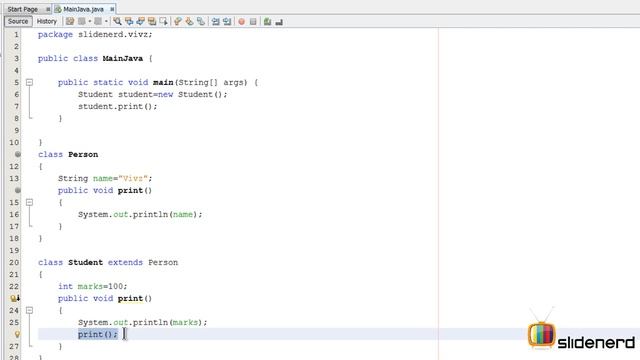This screenshot has width=640, height=360.
Task: Click the Uncomment code toolbar icon
Action: 279,21
